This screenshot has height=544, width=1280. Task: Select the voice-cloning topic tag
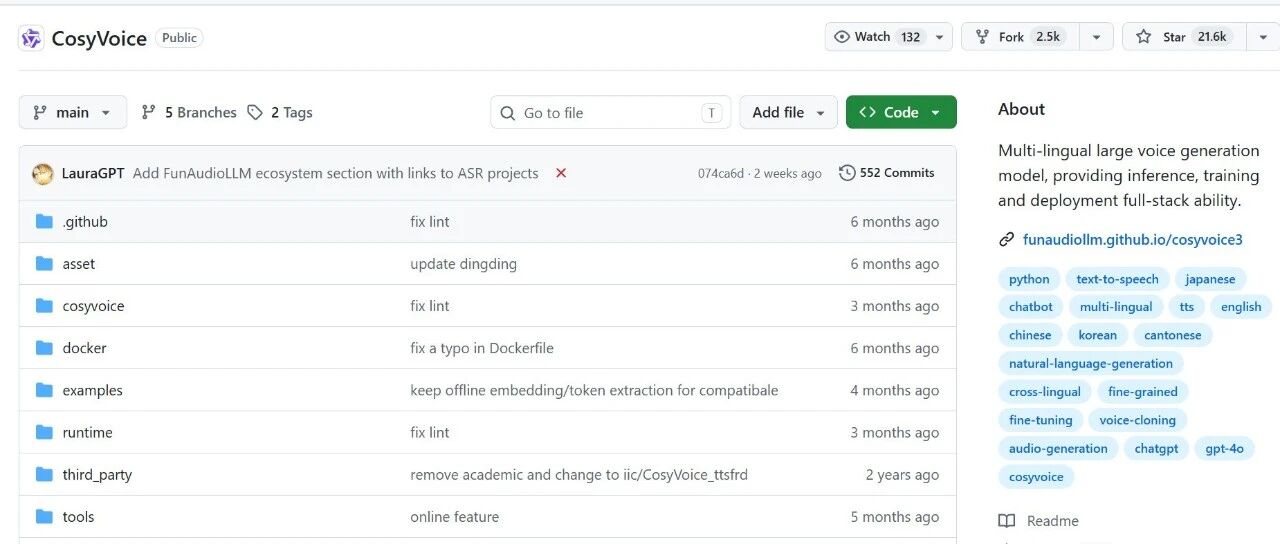(1138, 420)
